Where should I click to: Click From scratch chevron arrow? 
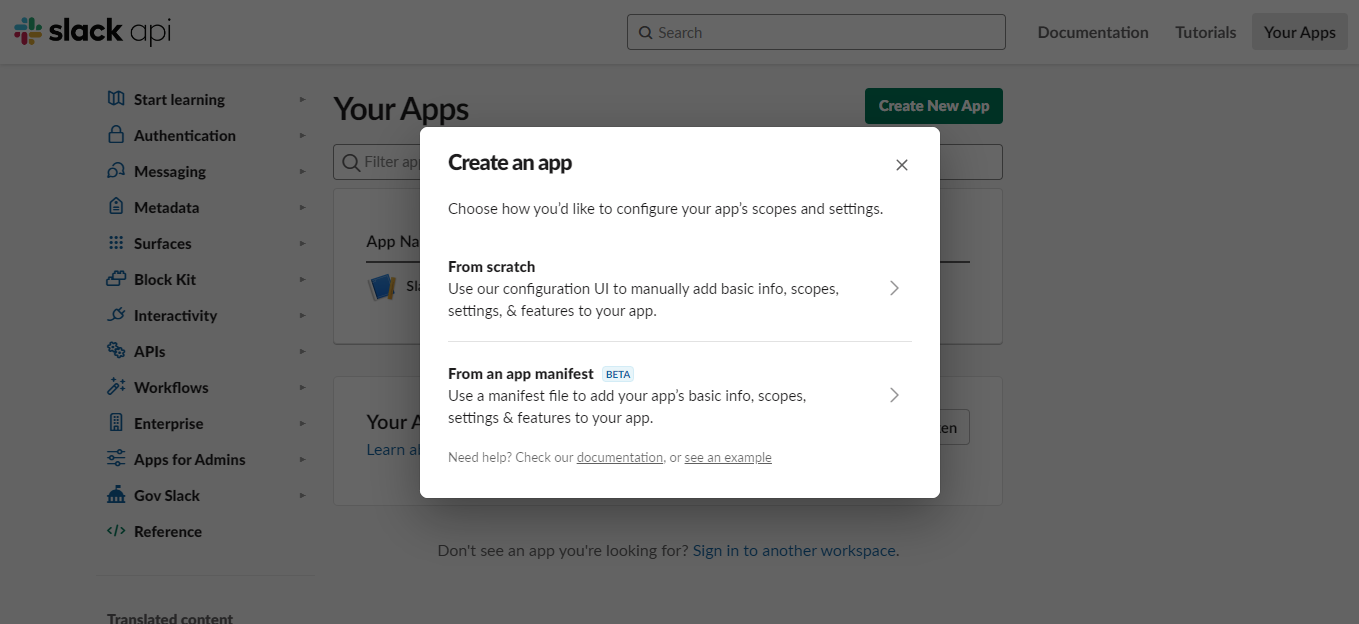894,288
